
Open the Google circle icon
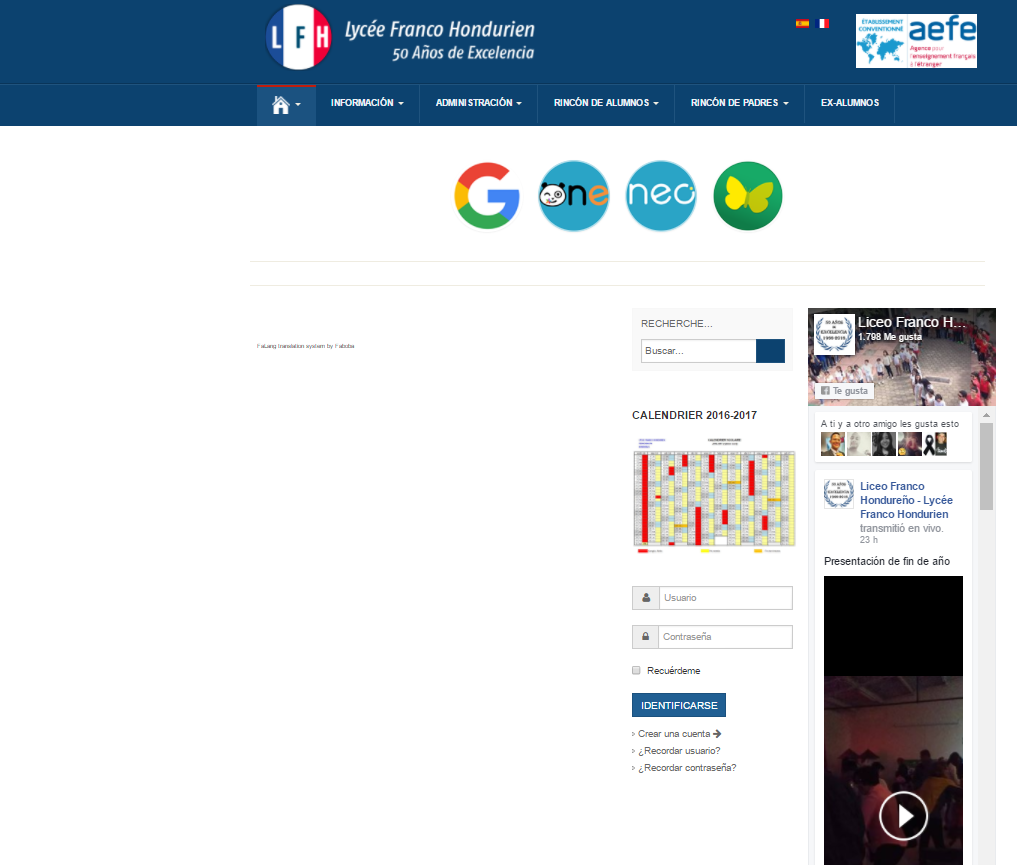coord(487,196)
